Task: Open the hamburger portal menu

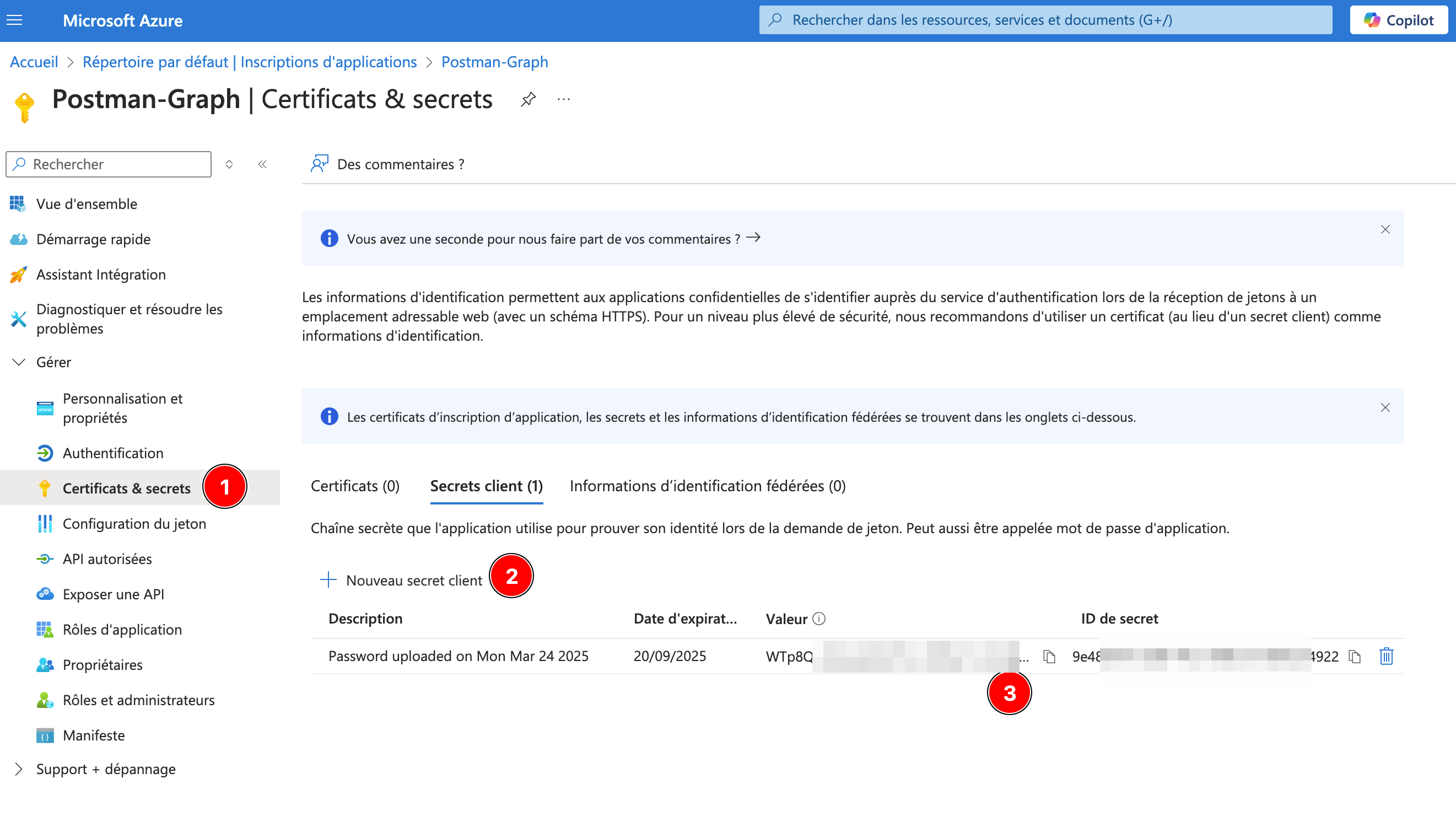Action: (x=15, y=20)
